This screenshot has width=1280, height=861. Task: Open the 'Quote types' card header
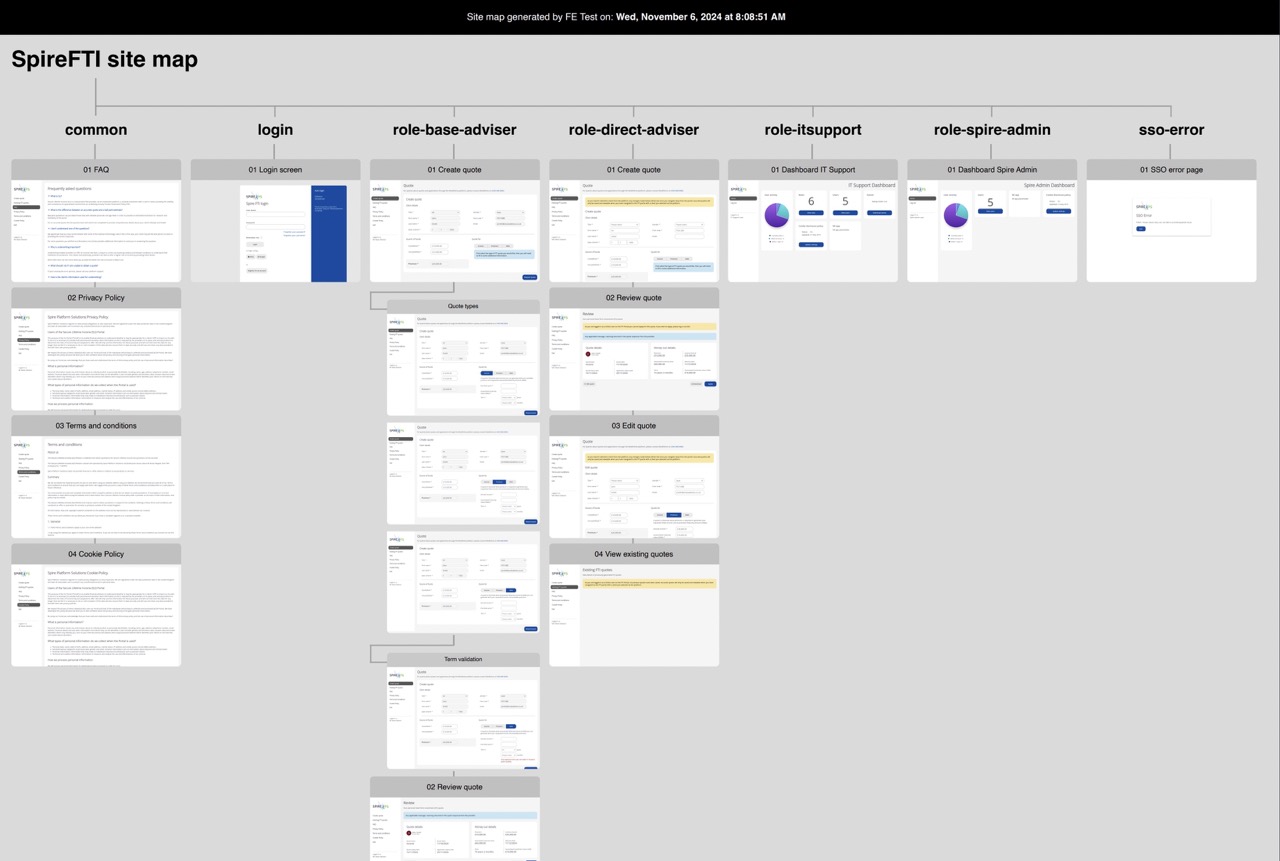[463, 306]
